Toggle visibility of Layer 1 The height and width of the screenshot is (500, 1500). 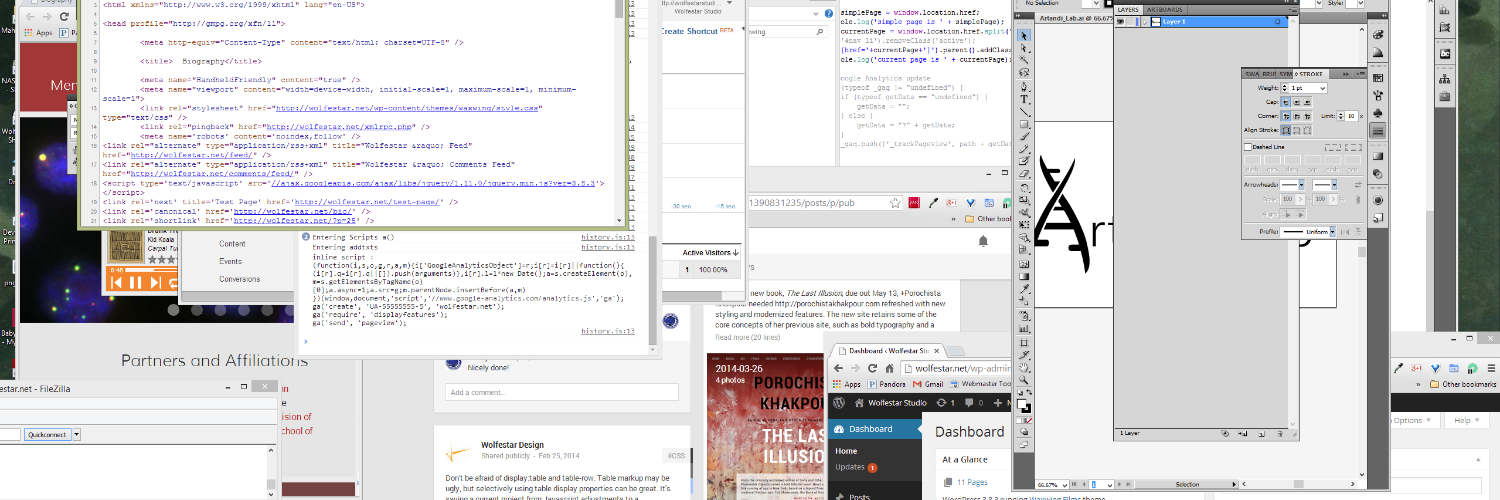(x=1122, y=21)
